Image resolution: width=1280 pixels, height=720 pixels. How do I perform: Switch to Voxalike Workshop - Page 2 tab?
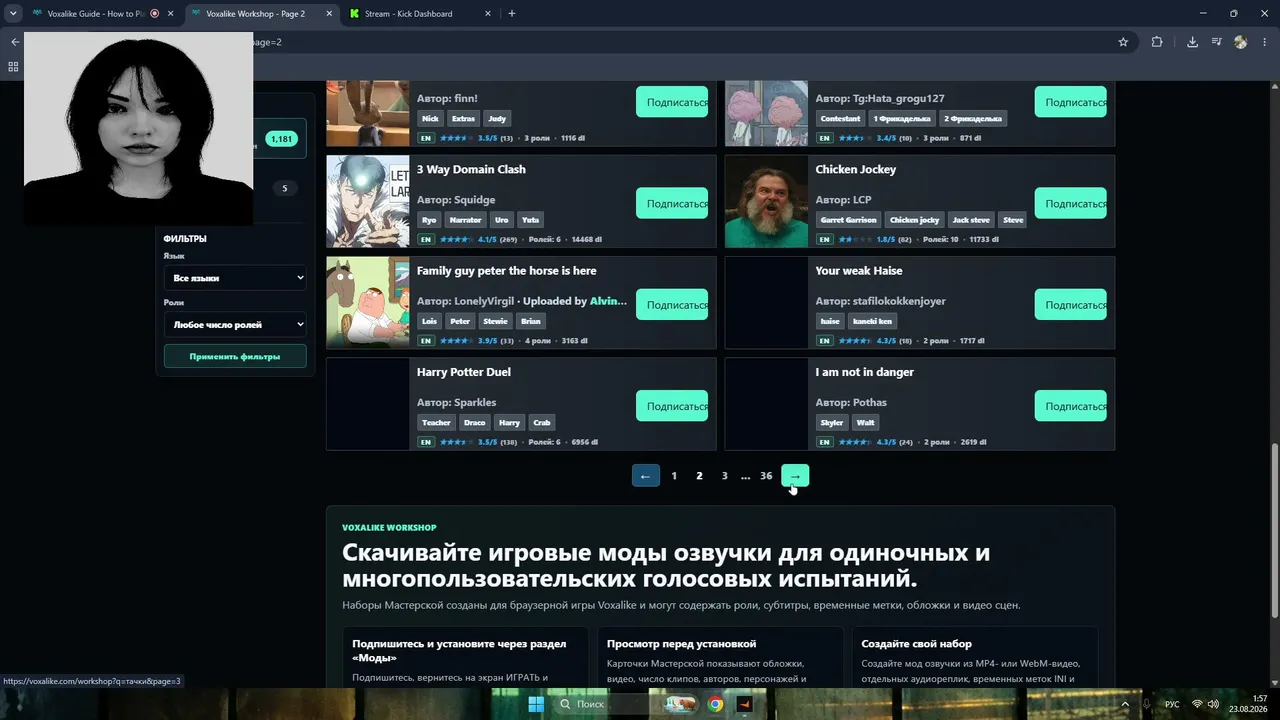click(255, 14)
